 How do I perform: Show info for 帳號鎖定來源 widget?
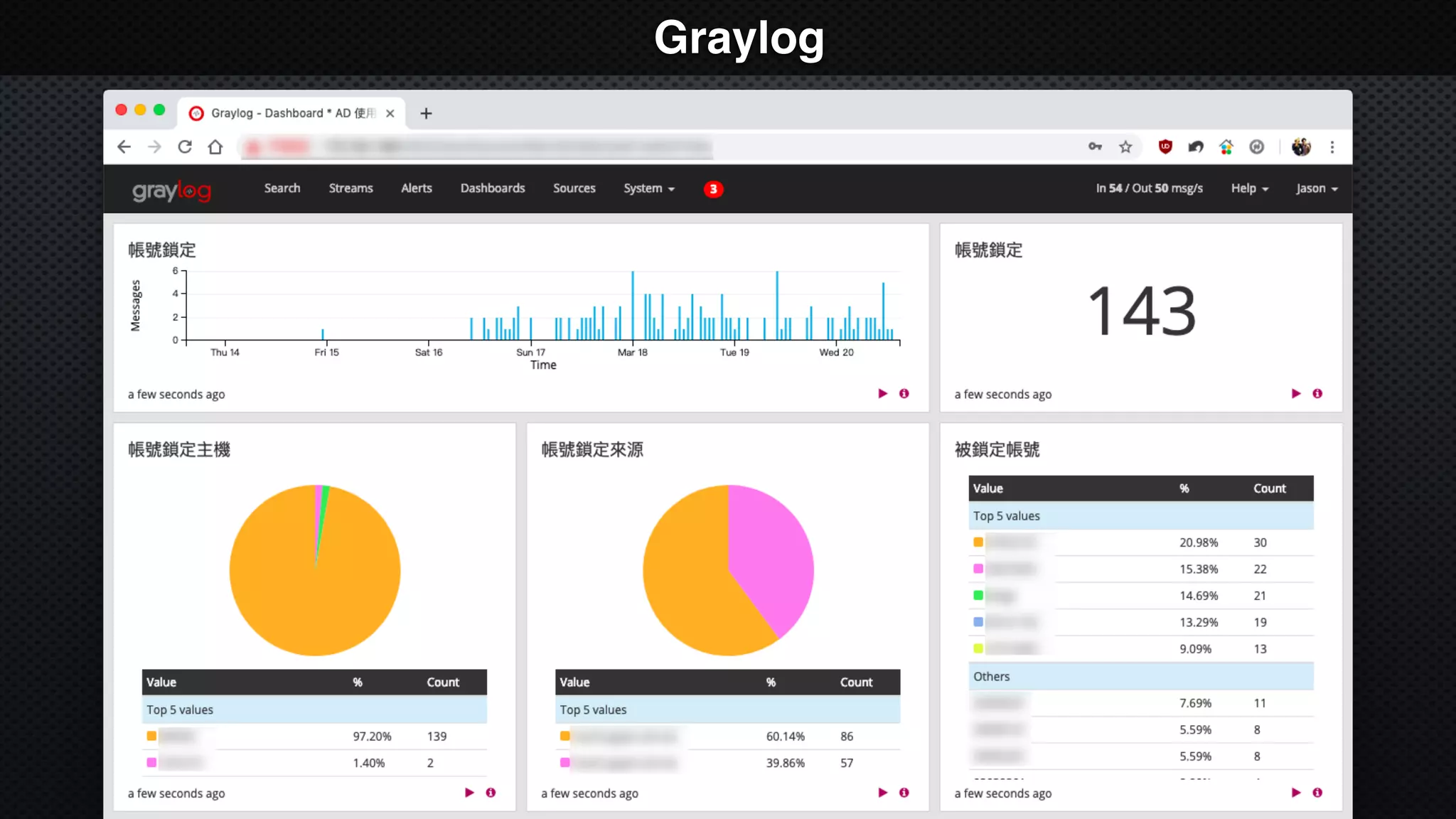[x=904, y=792]
